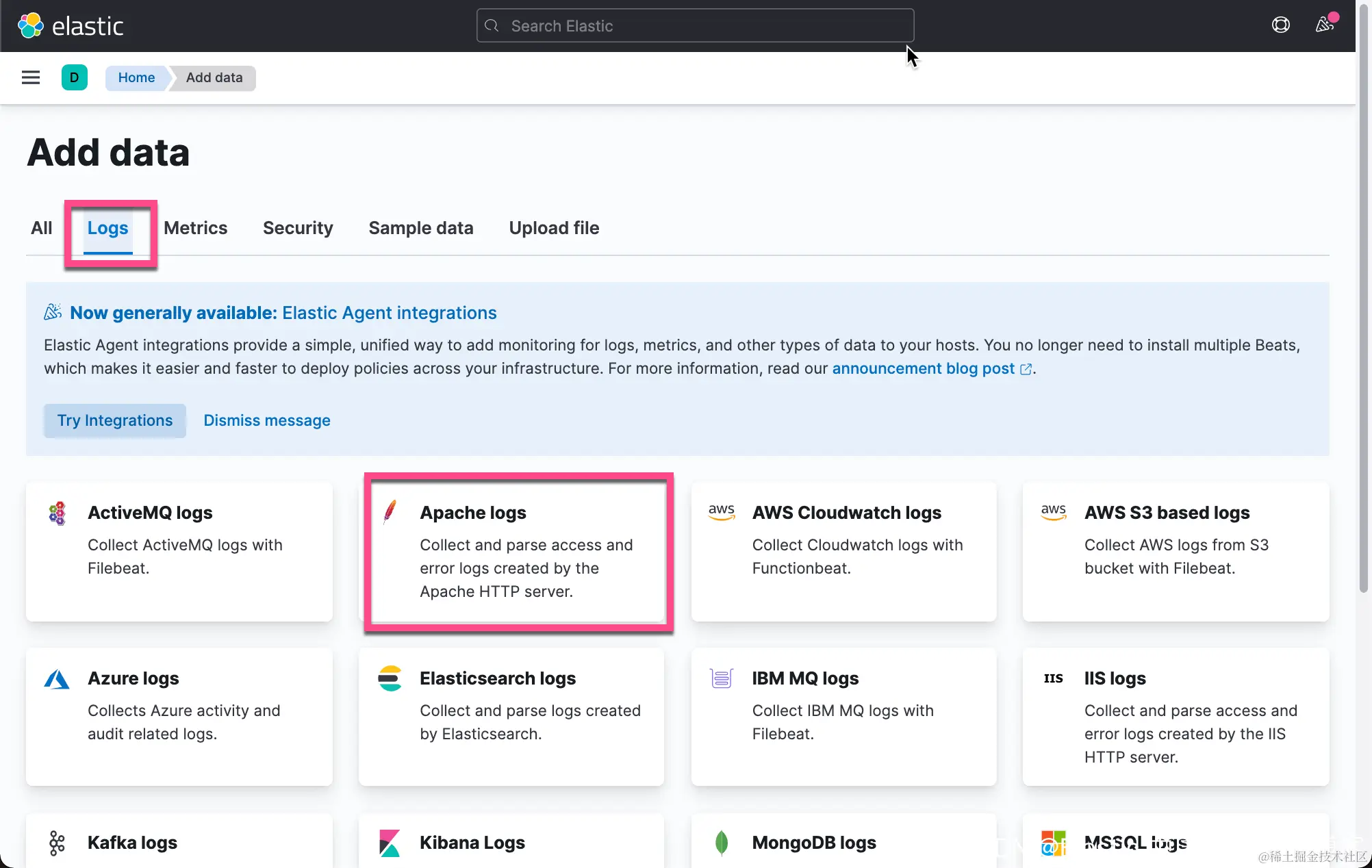Click the MongoDB leaf icon
Image resolution: width=1372 pixels, height=868 pixels.
point(722,843)
